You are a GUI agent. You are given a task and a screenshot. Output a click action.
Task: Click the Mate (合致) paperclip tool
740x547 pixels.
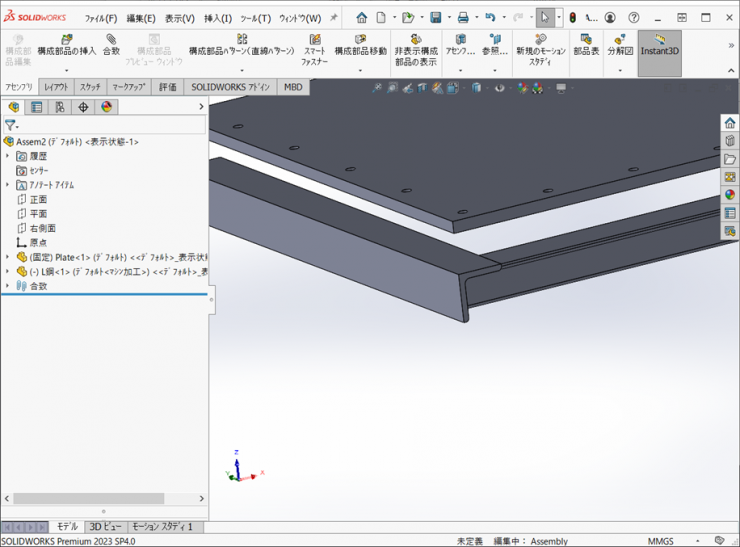[111, 39]
